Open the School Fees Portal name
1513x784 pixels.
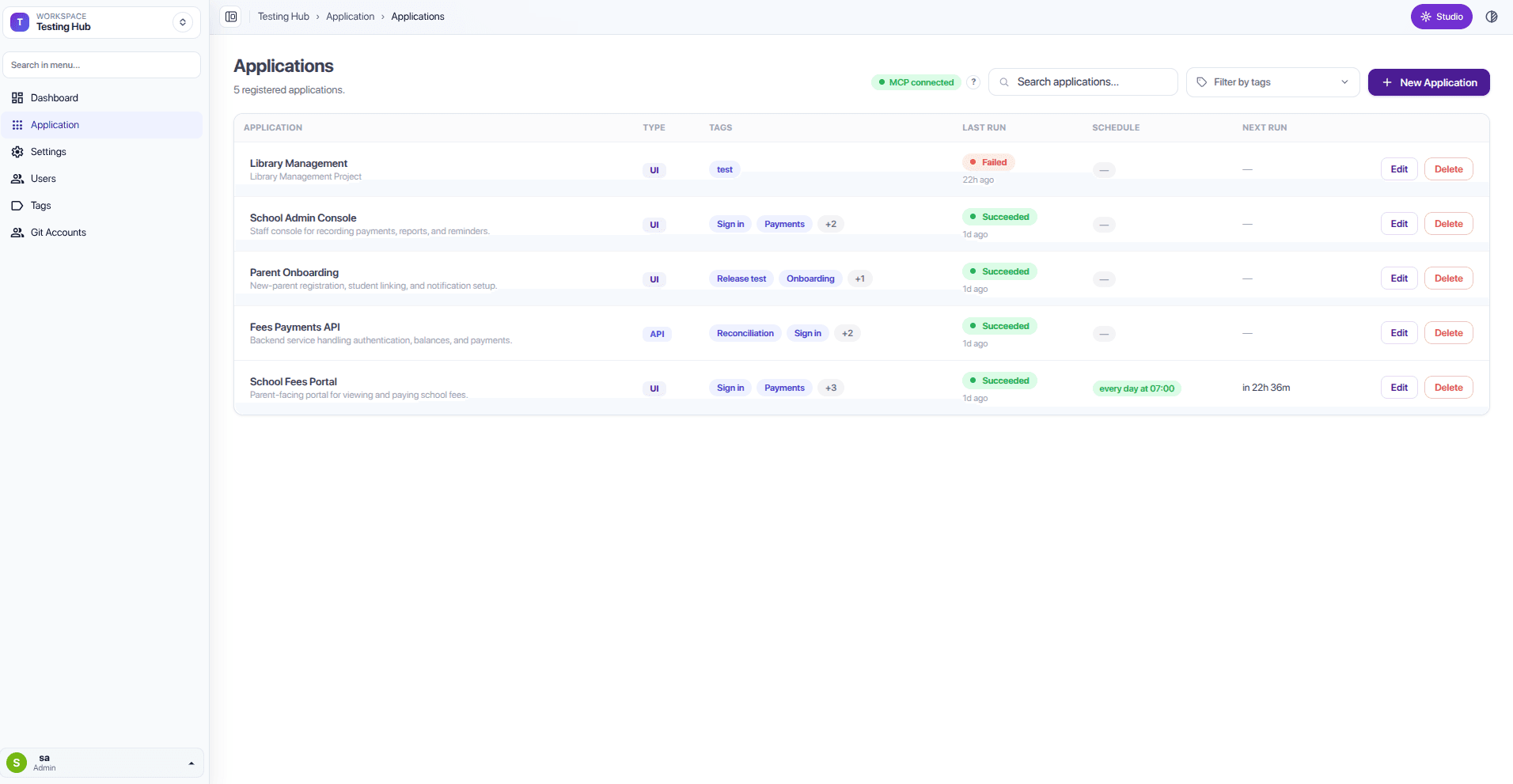[294, 382]
